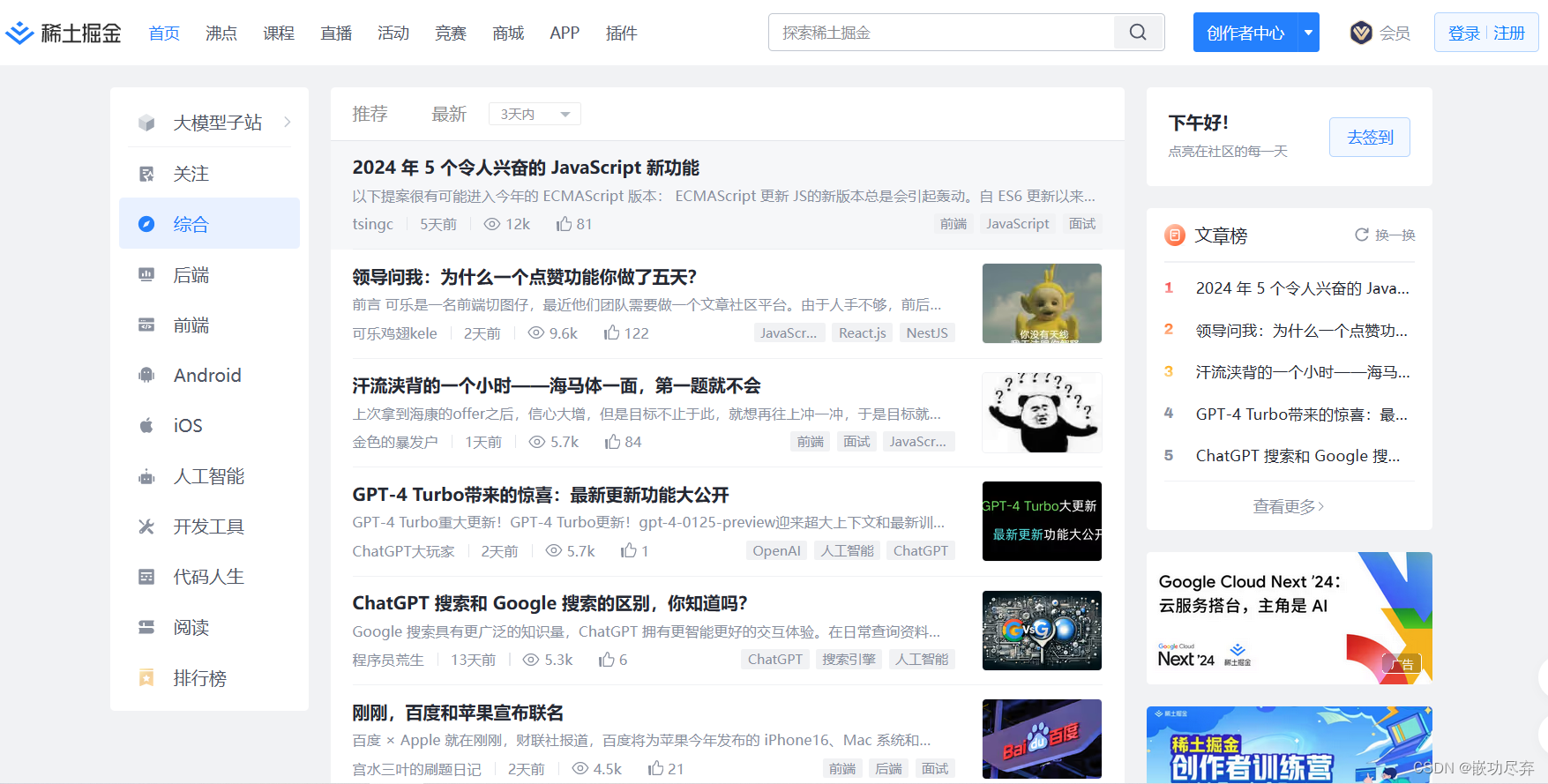The height and width of the screenshot is (784, 1548).
Task: Open the 沸点 nav item
Action: click(x=221, y=33)
